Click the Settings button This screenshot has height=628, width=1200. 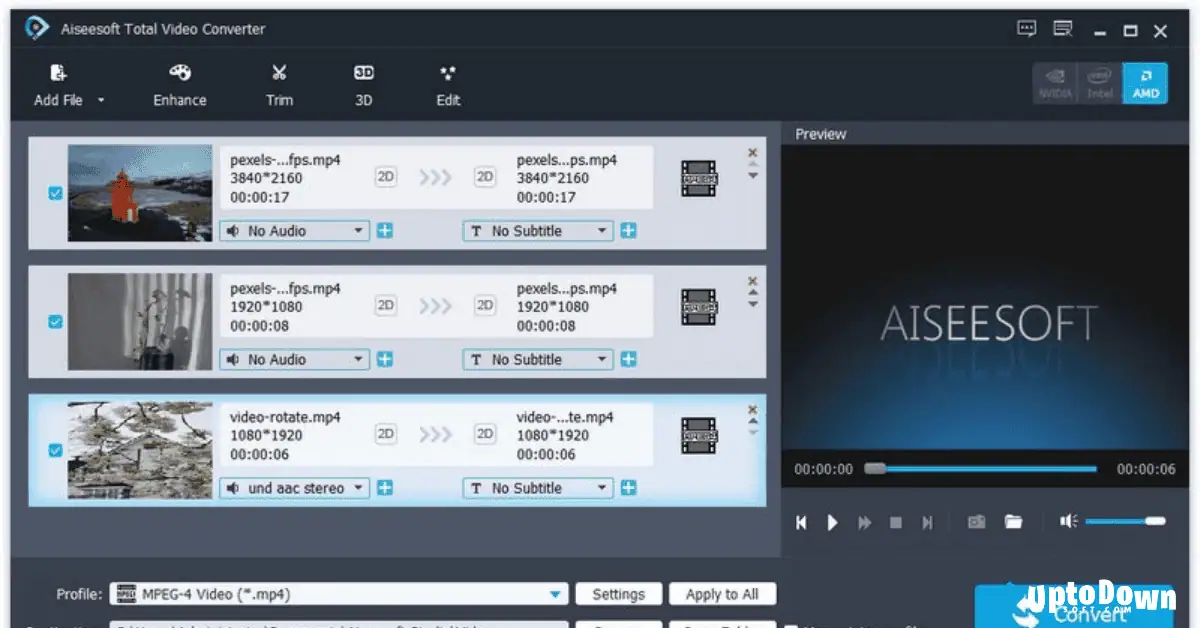point(618,593)
